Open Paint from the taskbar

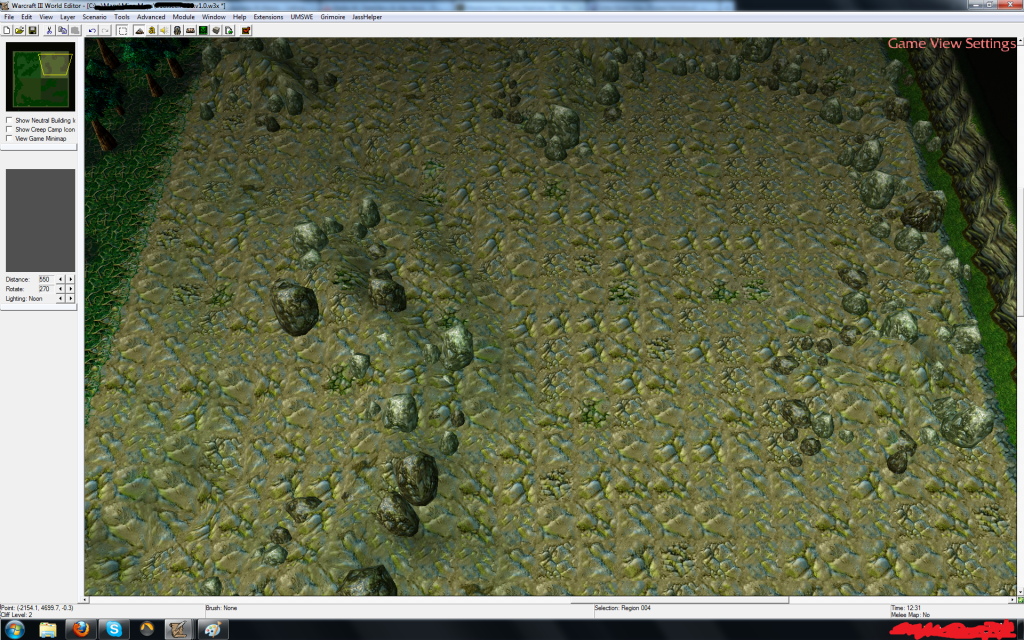point(212,630)
